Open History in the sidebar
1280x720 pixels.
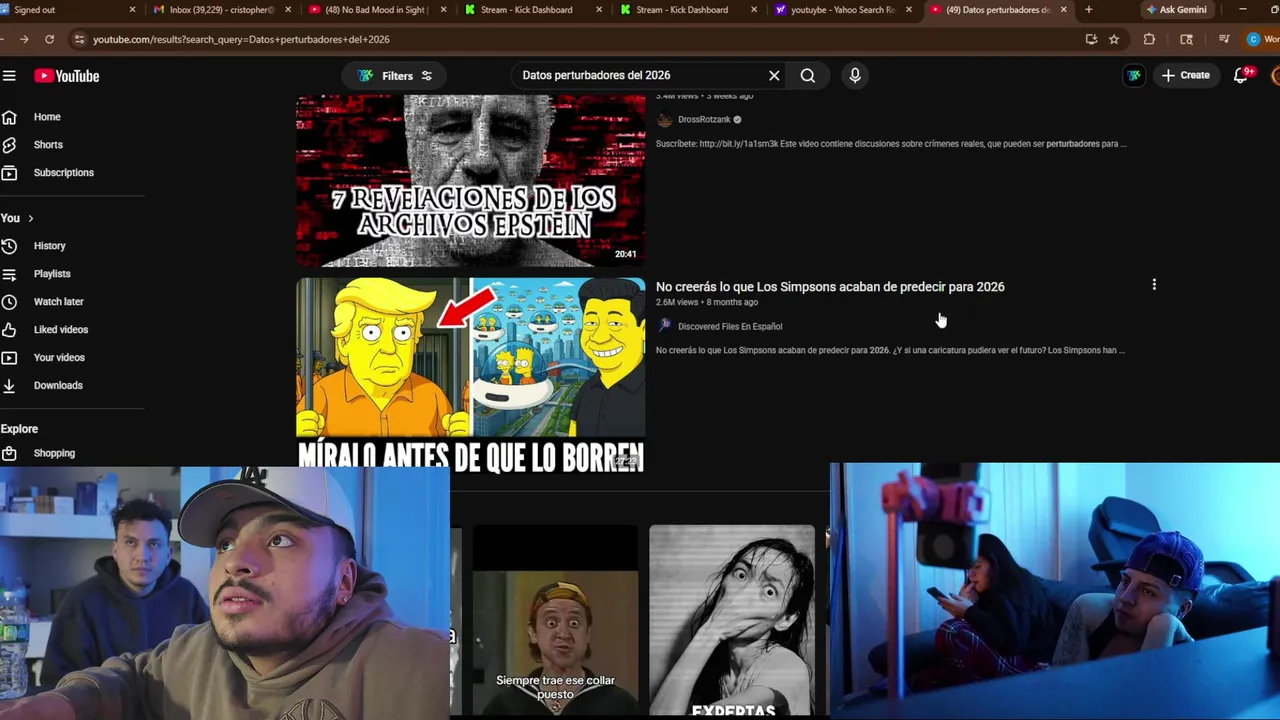click(49, 246)
